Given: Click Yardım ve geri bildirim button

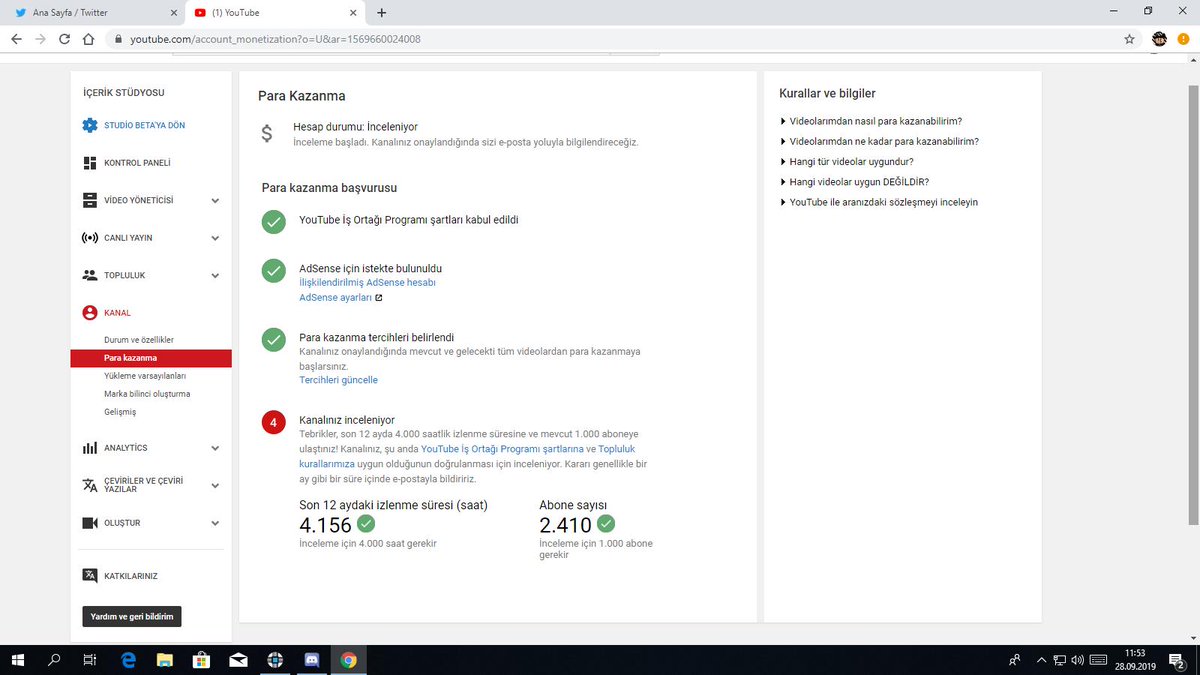Looking at the screenshot, I should (x=132, y=617).
